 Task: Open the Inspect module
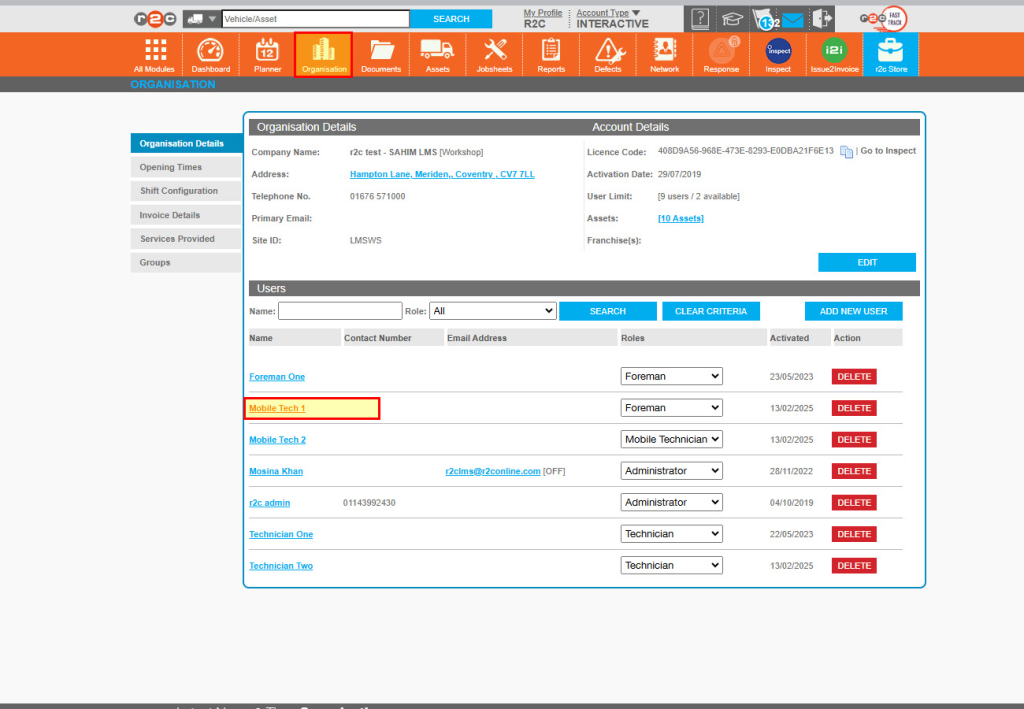(x=777, y=54)
